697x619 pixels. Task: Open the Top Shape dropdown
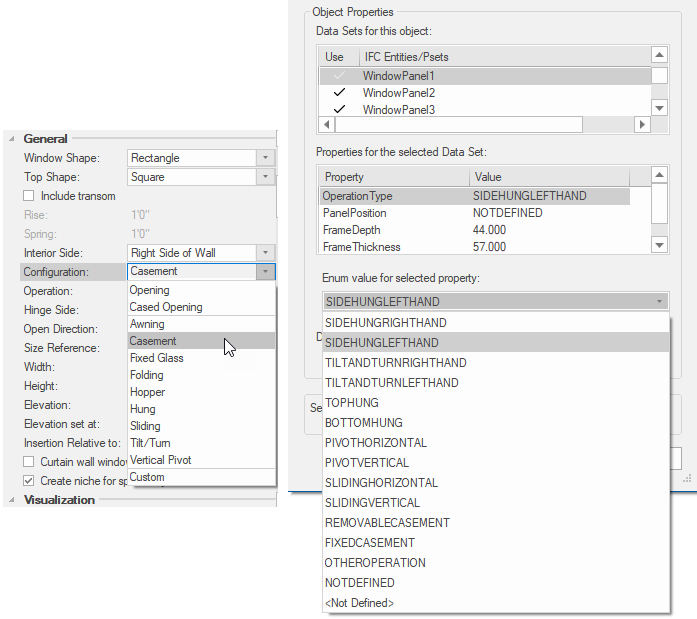(x=265, y=177)
